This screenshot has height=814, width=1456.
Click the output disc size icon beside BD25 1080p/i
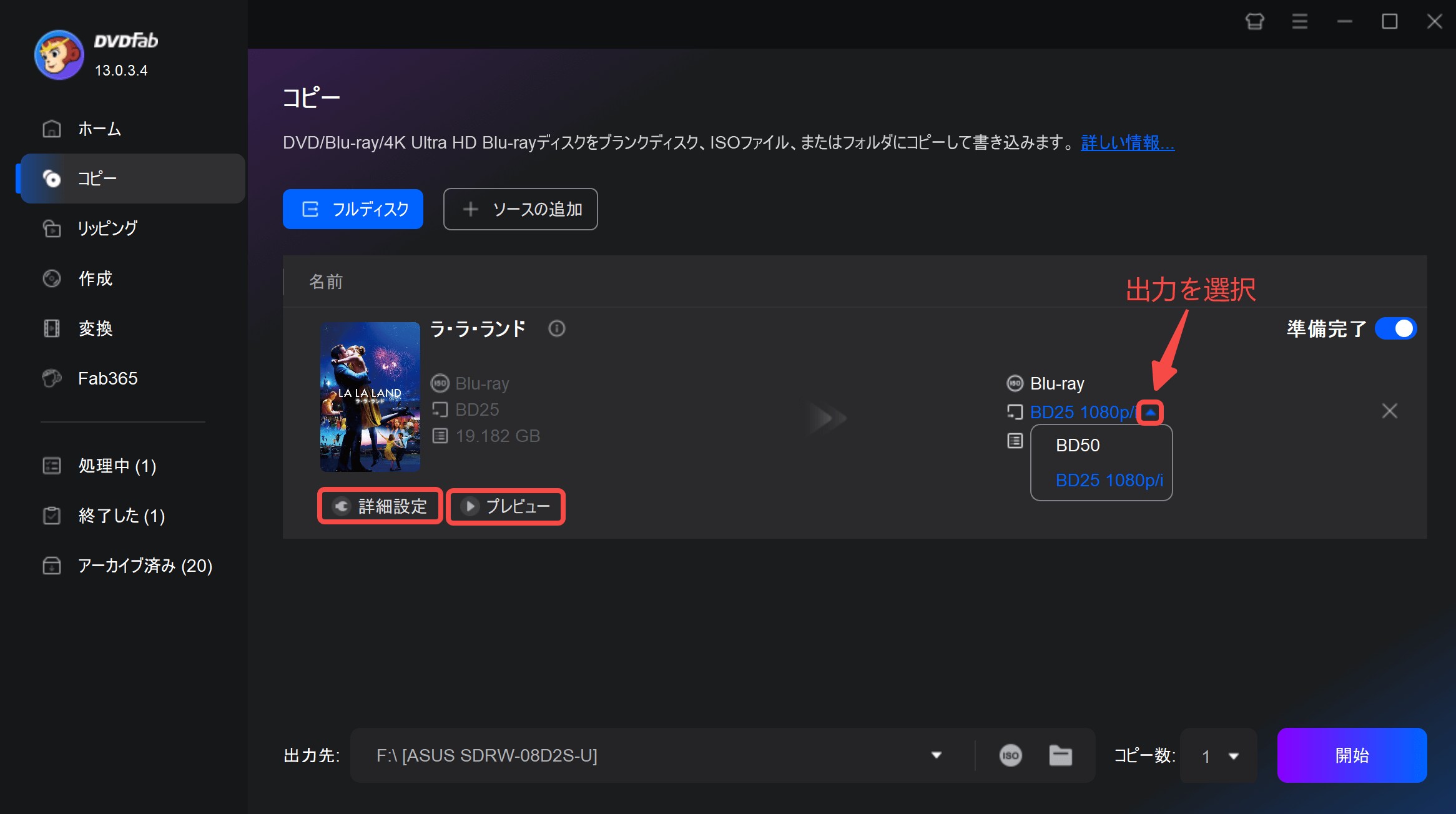click(x=1015, y=412)
